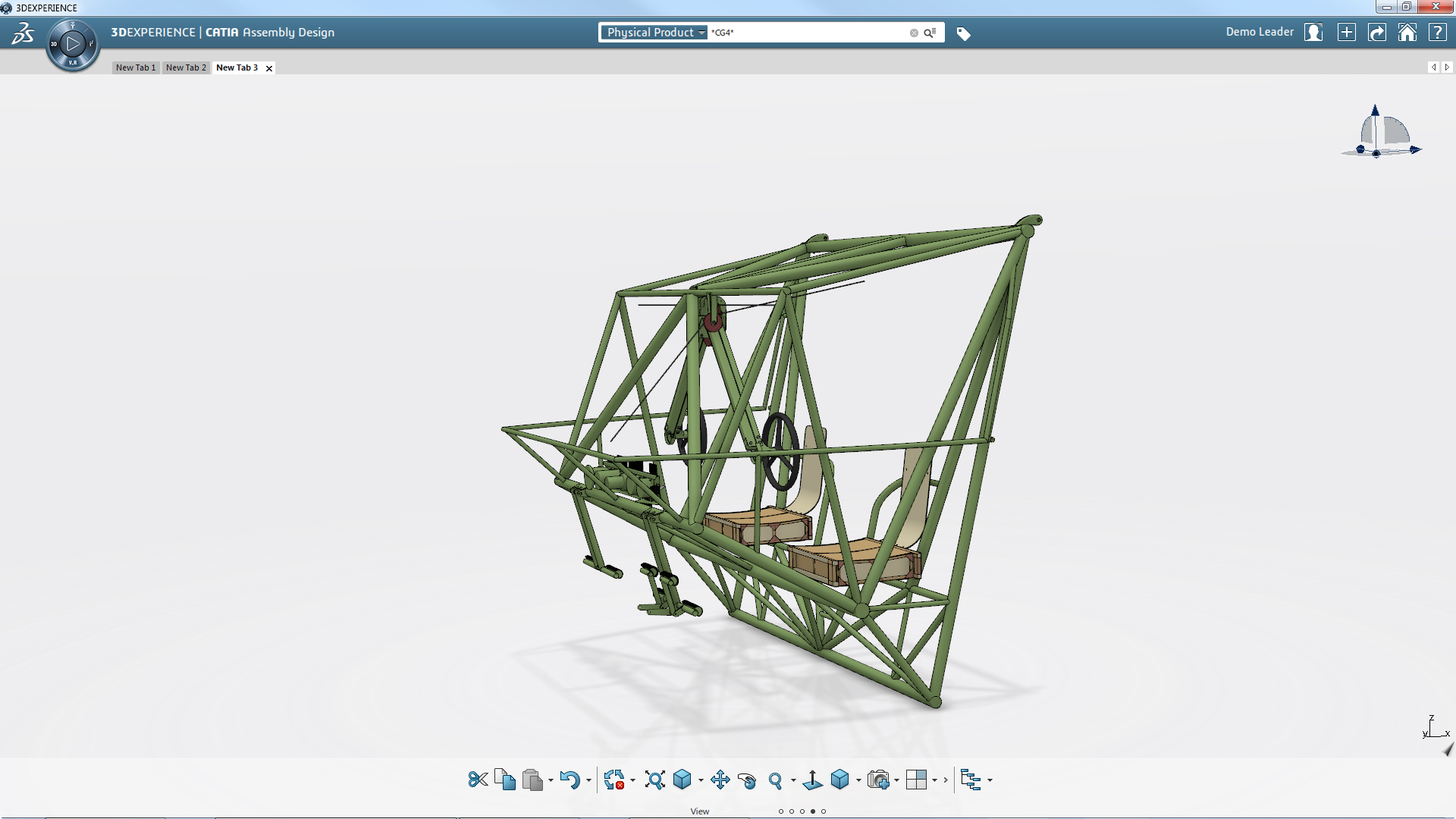
Task: Select the third toolbar section dot
Action: [x=802, y=811]
